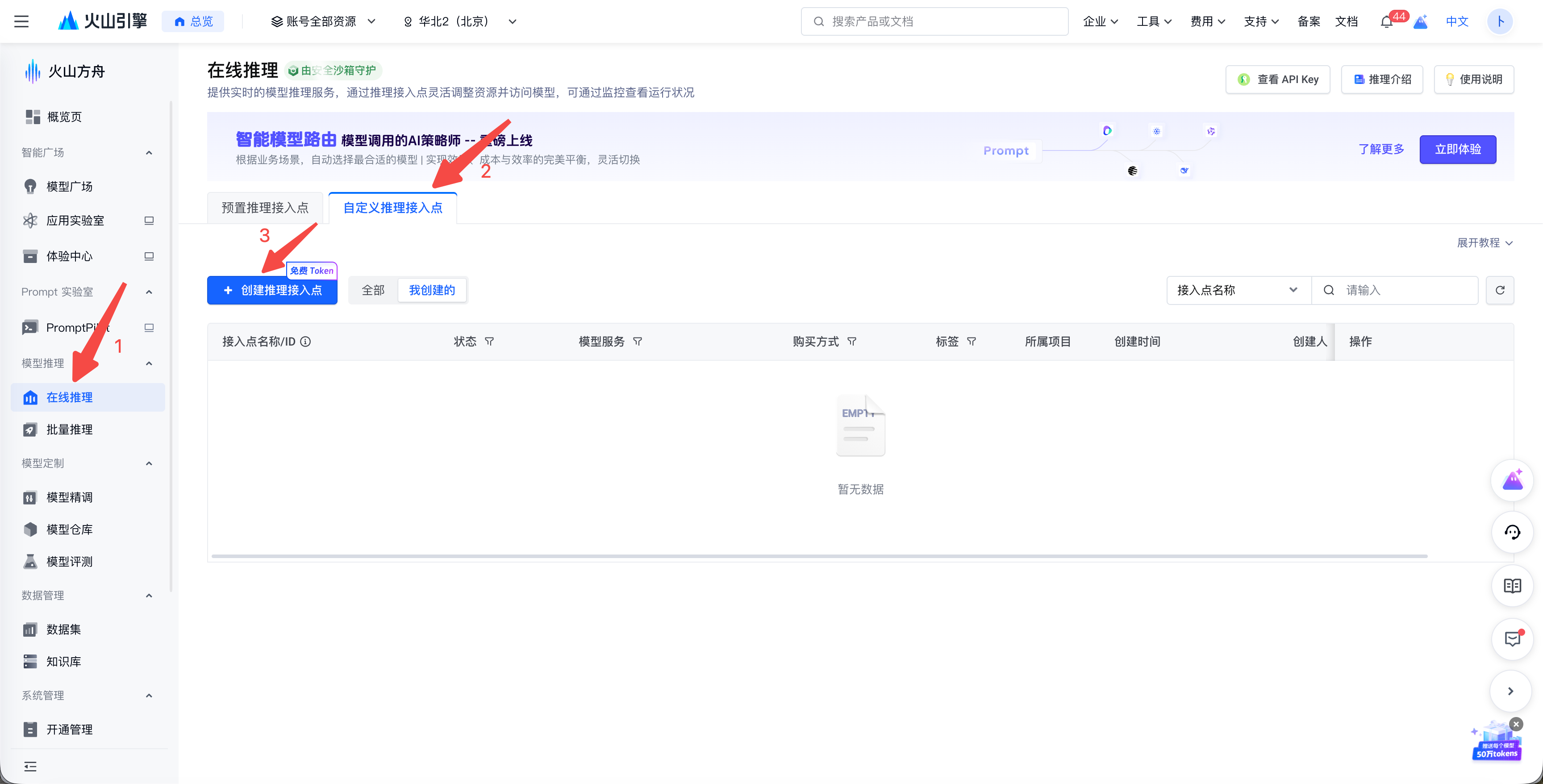Viewport: 1543px width, 784px height.
Task: Filter the 模型服务 column
Action: pos(637,342)
